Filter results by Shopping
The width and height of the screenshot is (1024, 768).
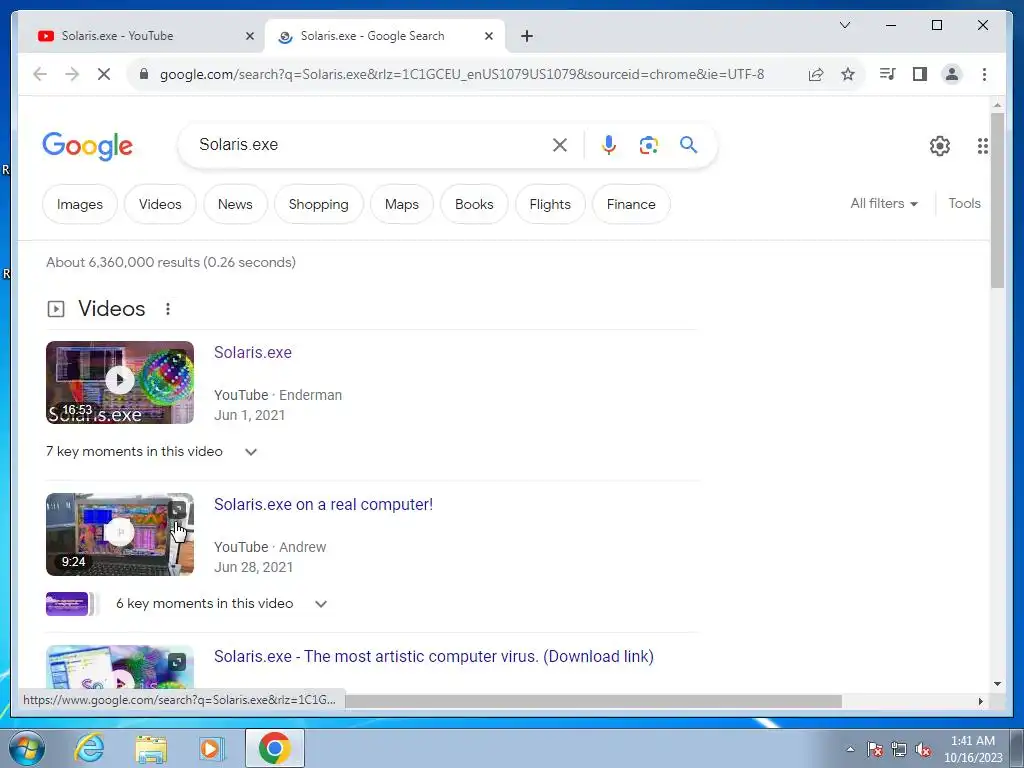coord(319,204)
